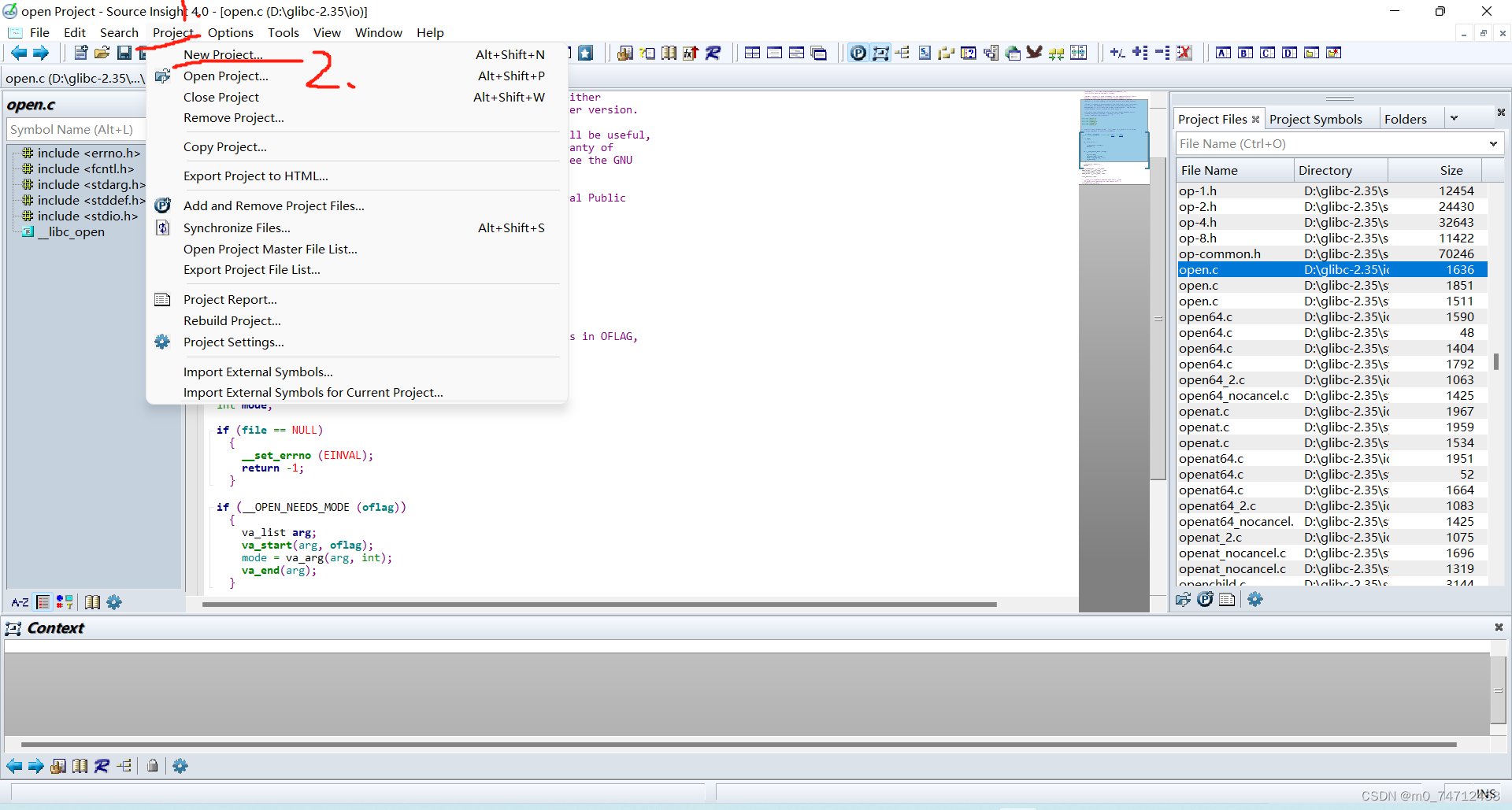Click the symbol type filter icon
The width and height of the screenshot is (1512, 810).
(x=65, y=602)
